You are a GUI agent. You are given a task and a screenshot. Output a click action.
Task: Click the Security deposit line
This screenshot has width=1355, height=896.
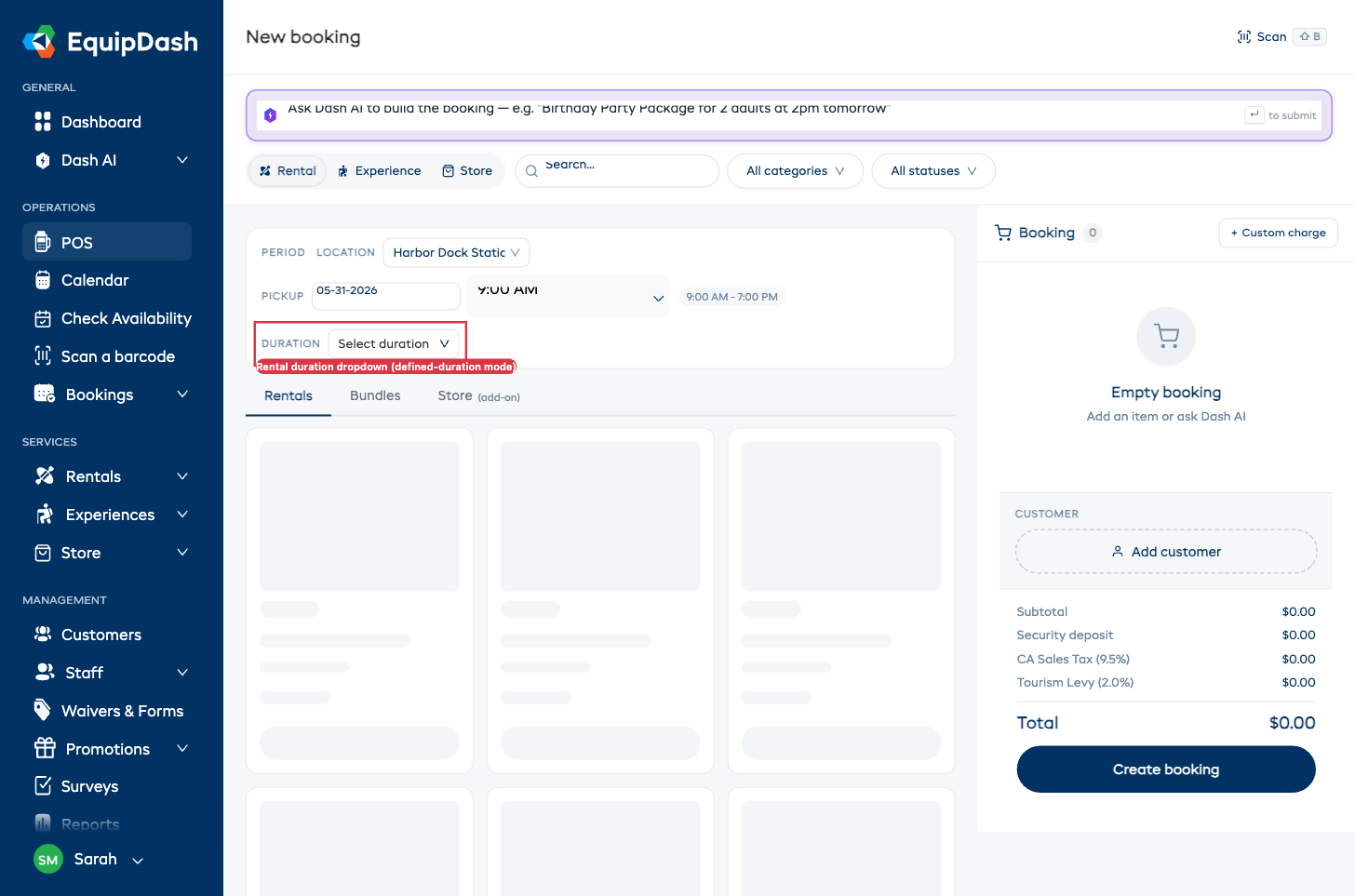coord(1166,635)
